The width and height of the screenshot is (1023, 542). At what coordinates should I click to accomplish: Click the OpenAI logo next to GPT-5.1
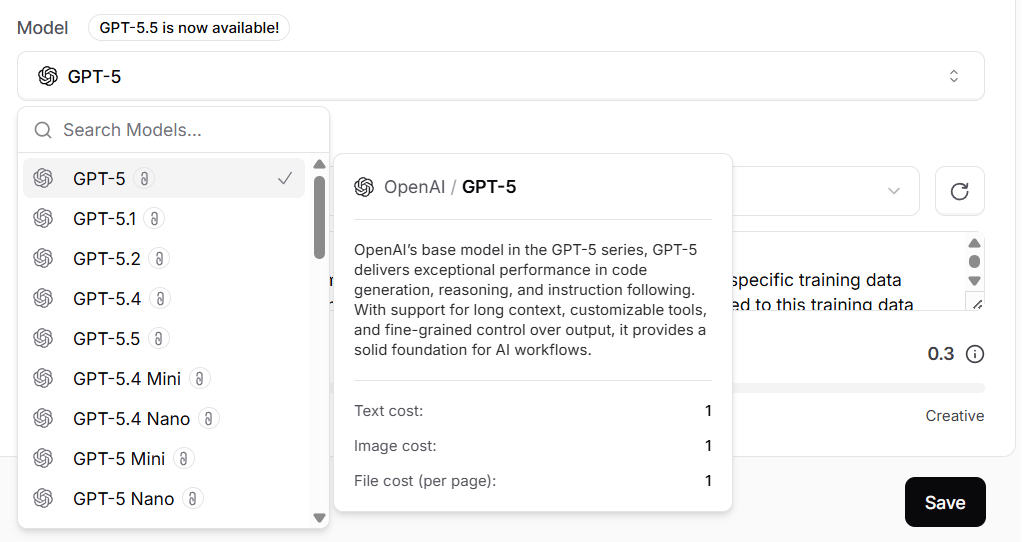coord(43,218)
